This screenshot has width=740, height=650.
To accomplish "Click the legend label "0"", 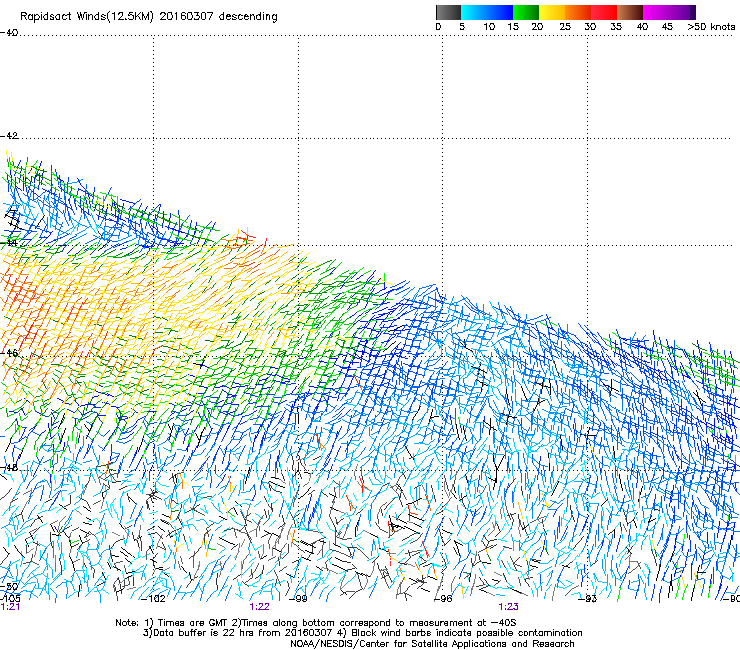I will point(438,27).
